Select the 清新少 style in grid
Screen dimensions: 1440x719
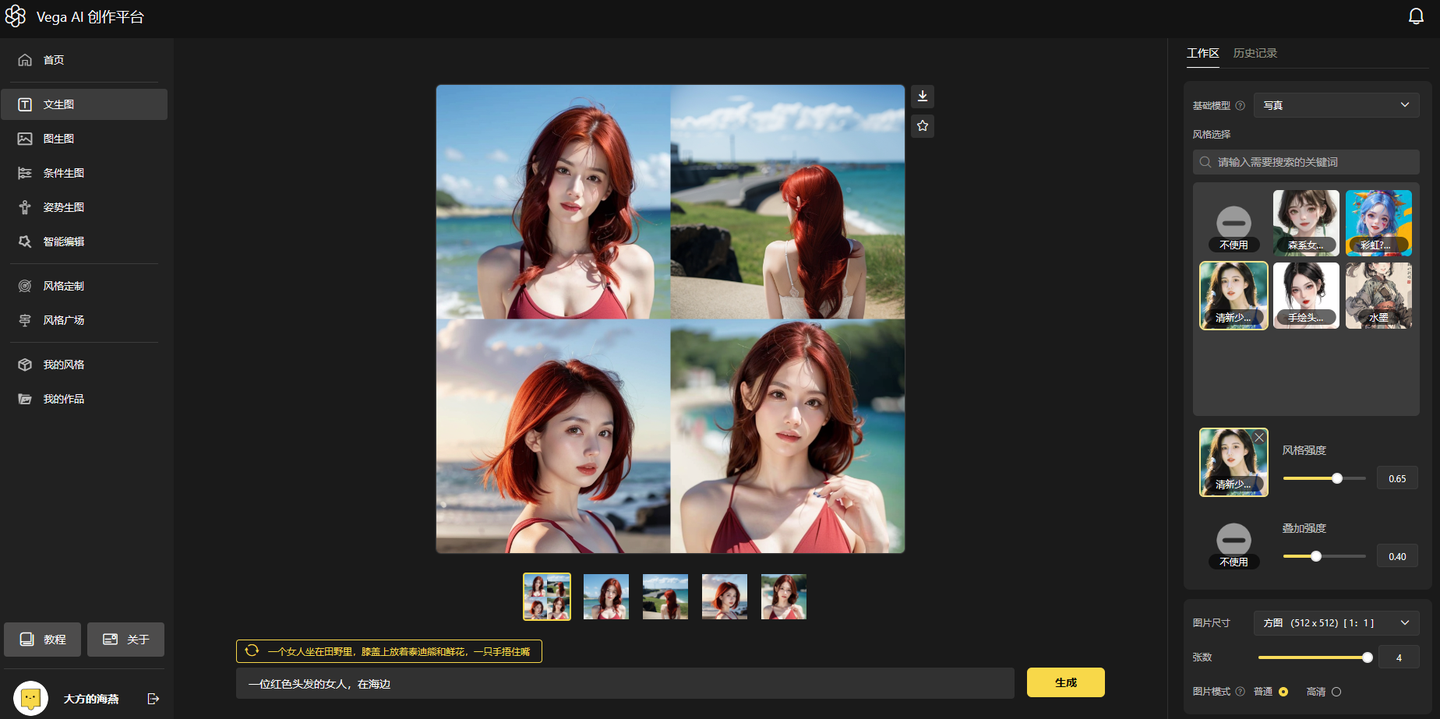(1233, 295)
